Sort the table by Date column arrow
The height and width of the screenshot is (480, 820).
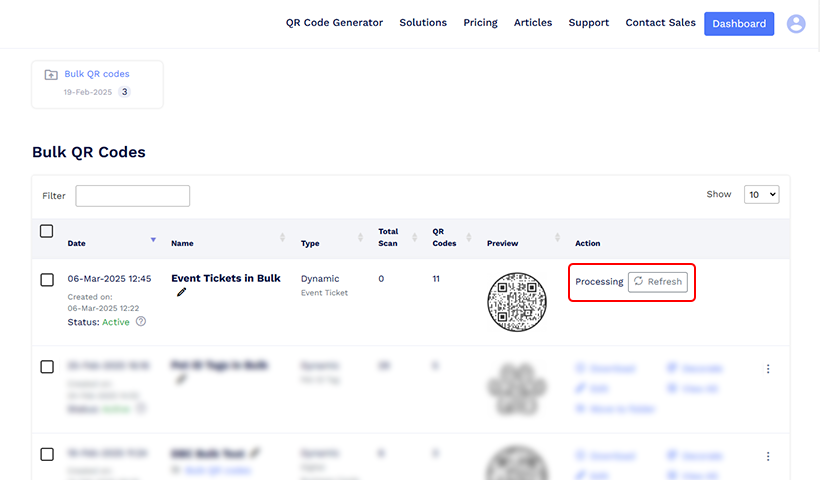coord(153,239)
